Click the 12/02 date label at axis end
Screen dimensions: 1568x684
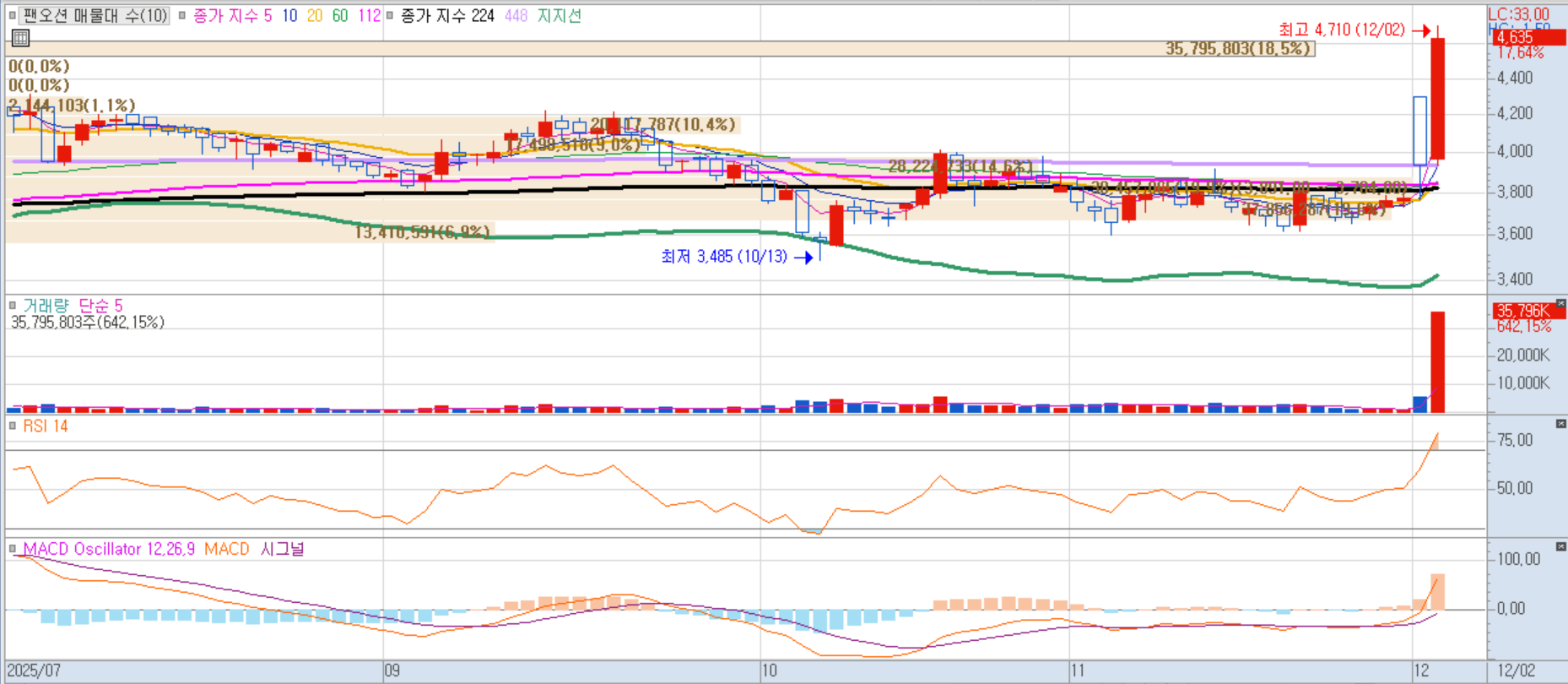pyautogui.click(x=1517, y=670)
